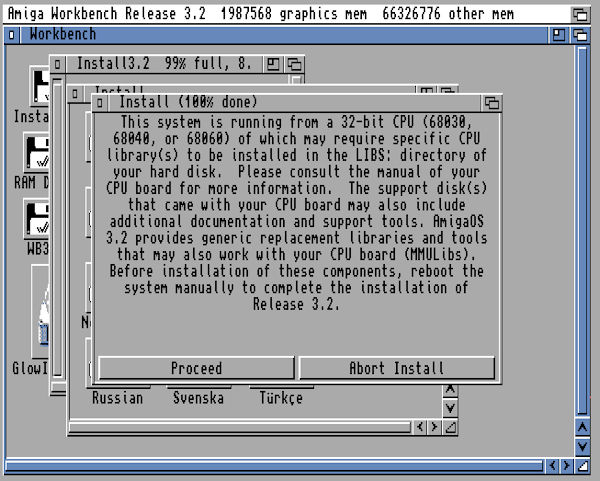
Task: Click the Install dialog depth gadget
Action: [x=492, y=102]
